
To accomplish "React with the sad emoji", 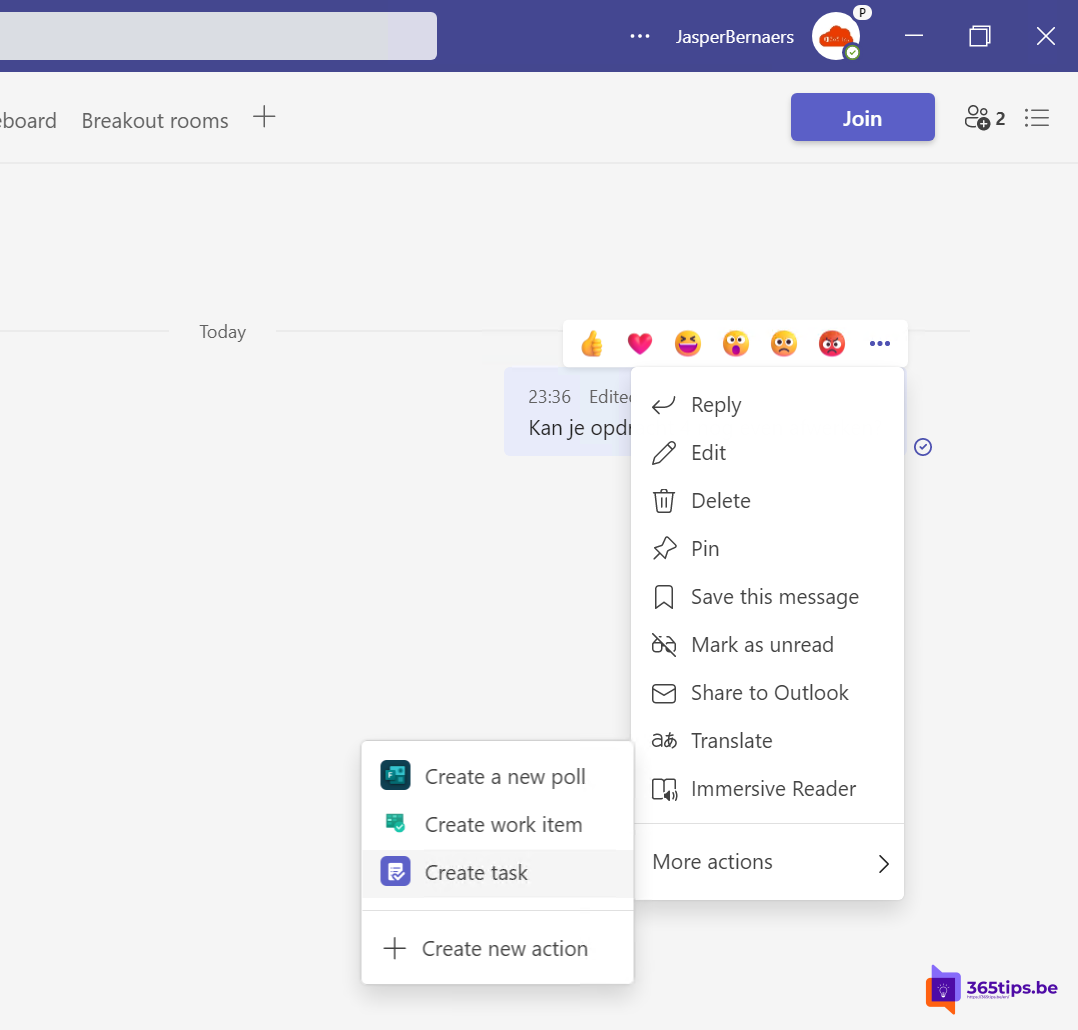I will 784,344.
